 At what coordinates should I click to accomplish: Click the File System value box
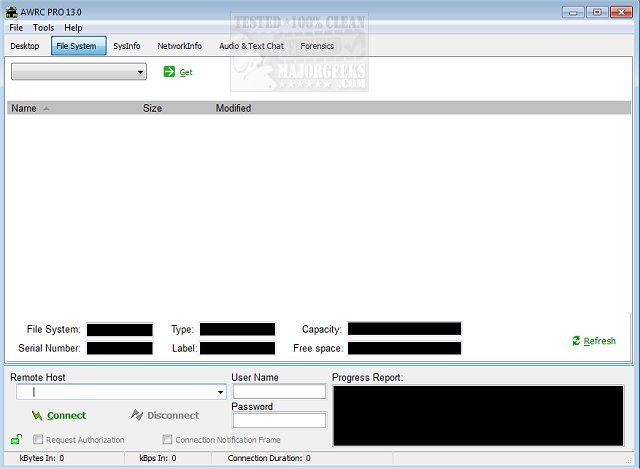120,330
